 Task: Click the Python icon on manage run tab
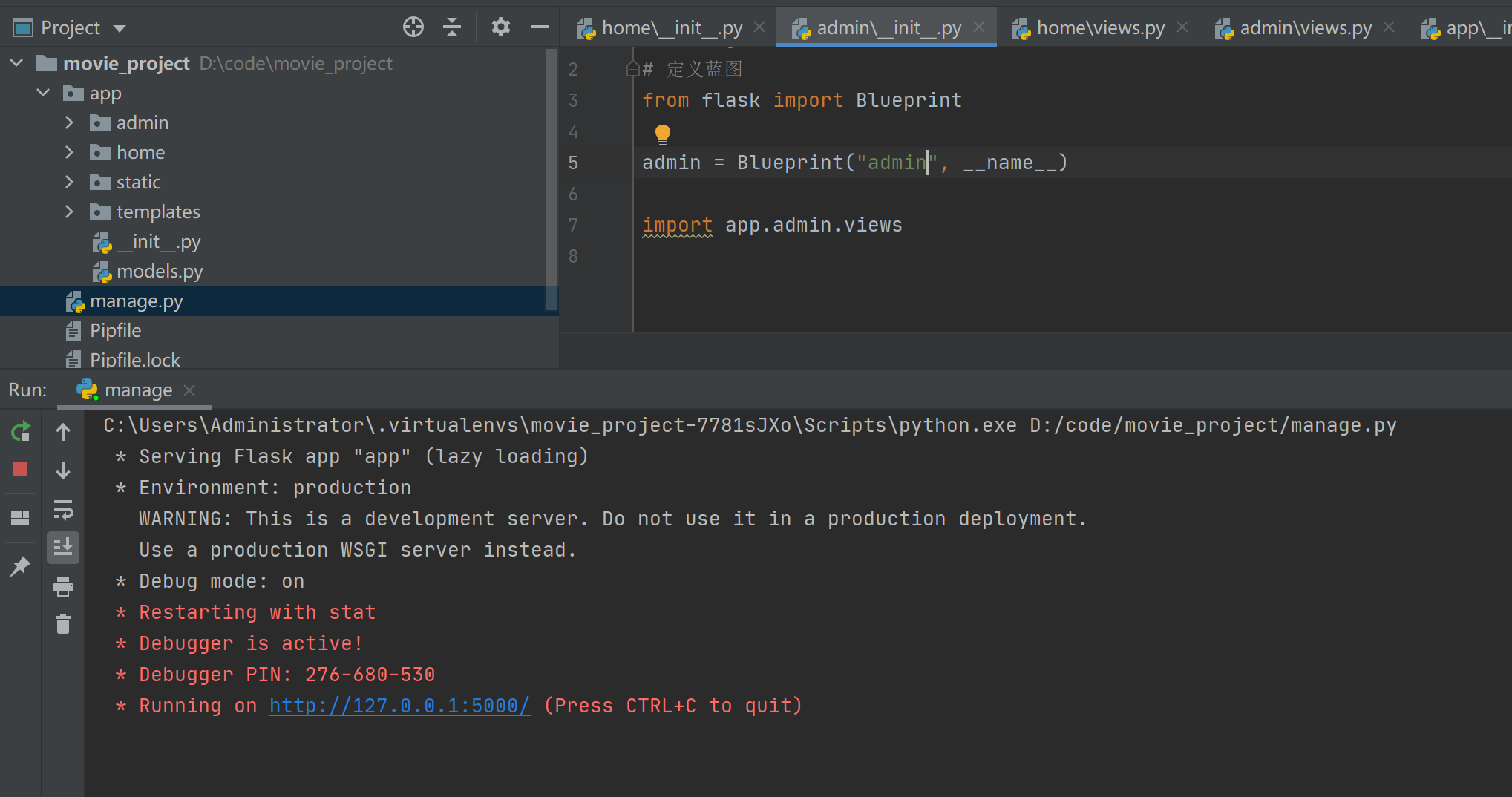[x=88, y=390]
